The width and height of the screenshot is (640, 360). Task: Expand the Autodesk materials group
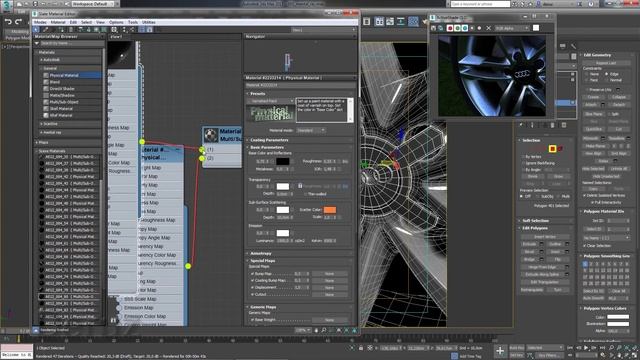(x=51, y=60)
